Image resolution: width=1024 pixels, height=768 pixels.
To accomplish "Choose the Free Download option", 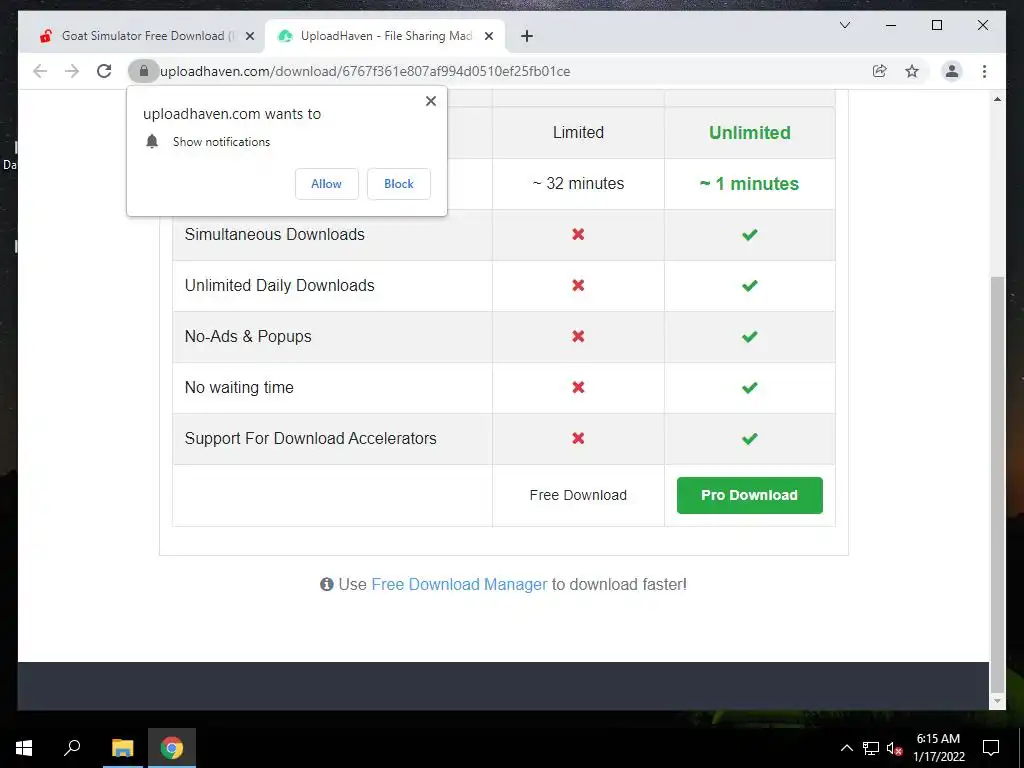I will coord(578,495).
